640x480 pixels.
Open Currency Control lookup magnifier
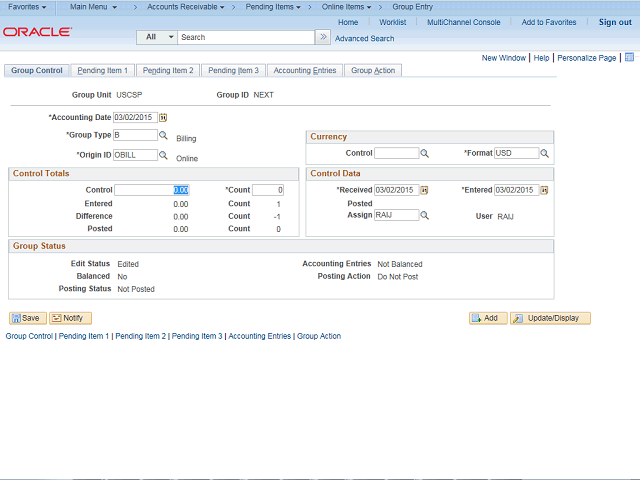pos(424,154)
